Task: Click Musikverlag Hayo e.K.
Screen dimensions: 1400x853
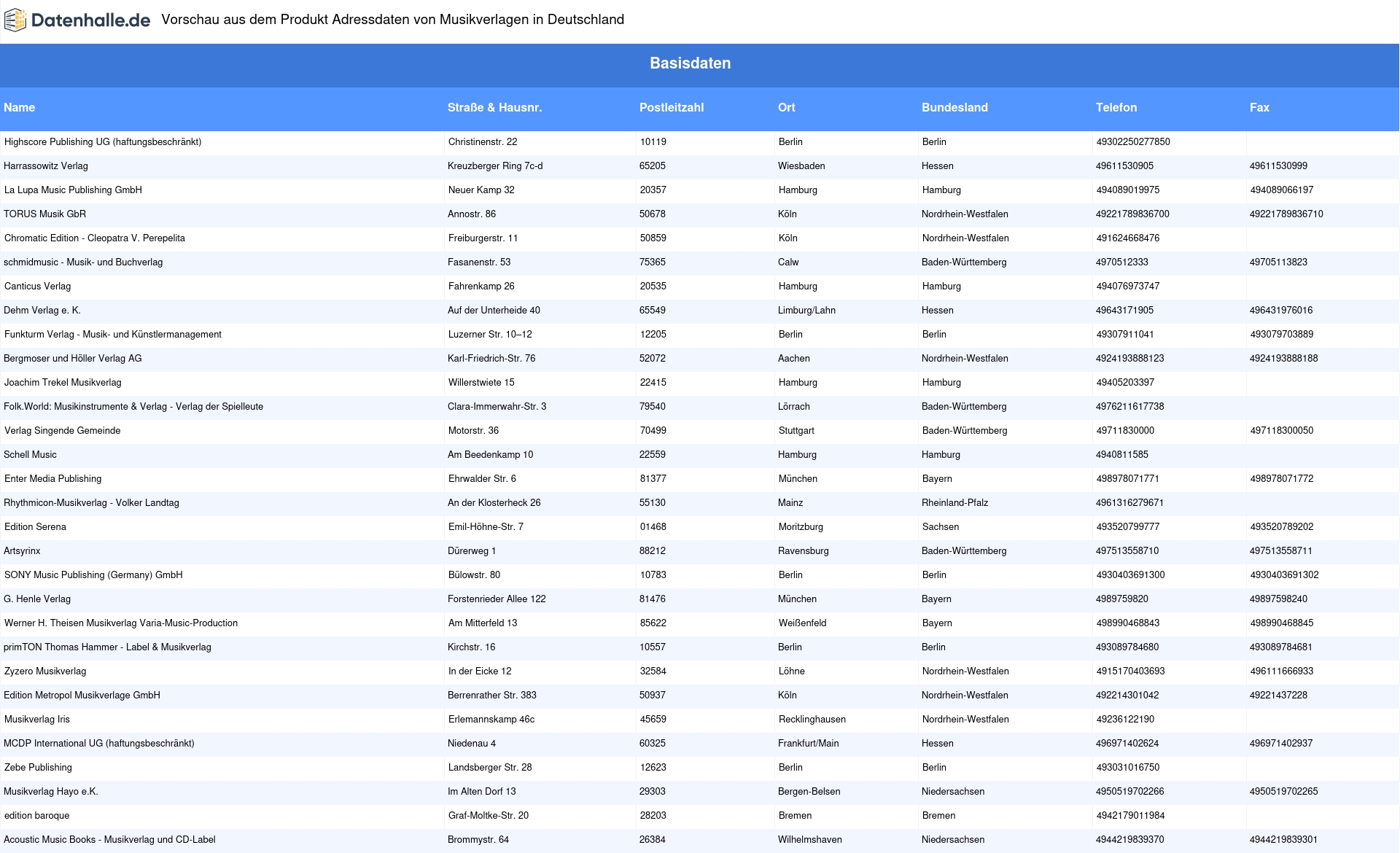Action: [x=51, y=792]
